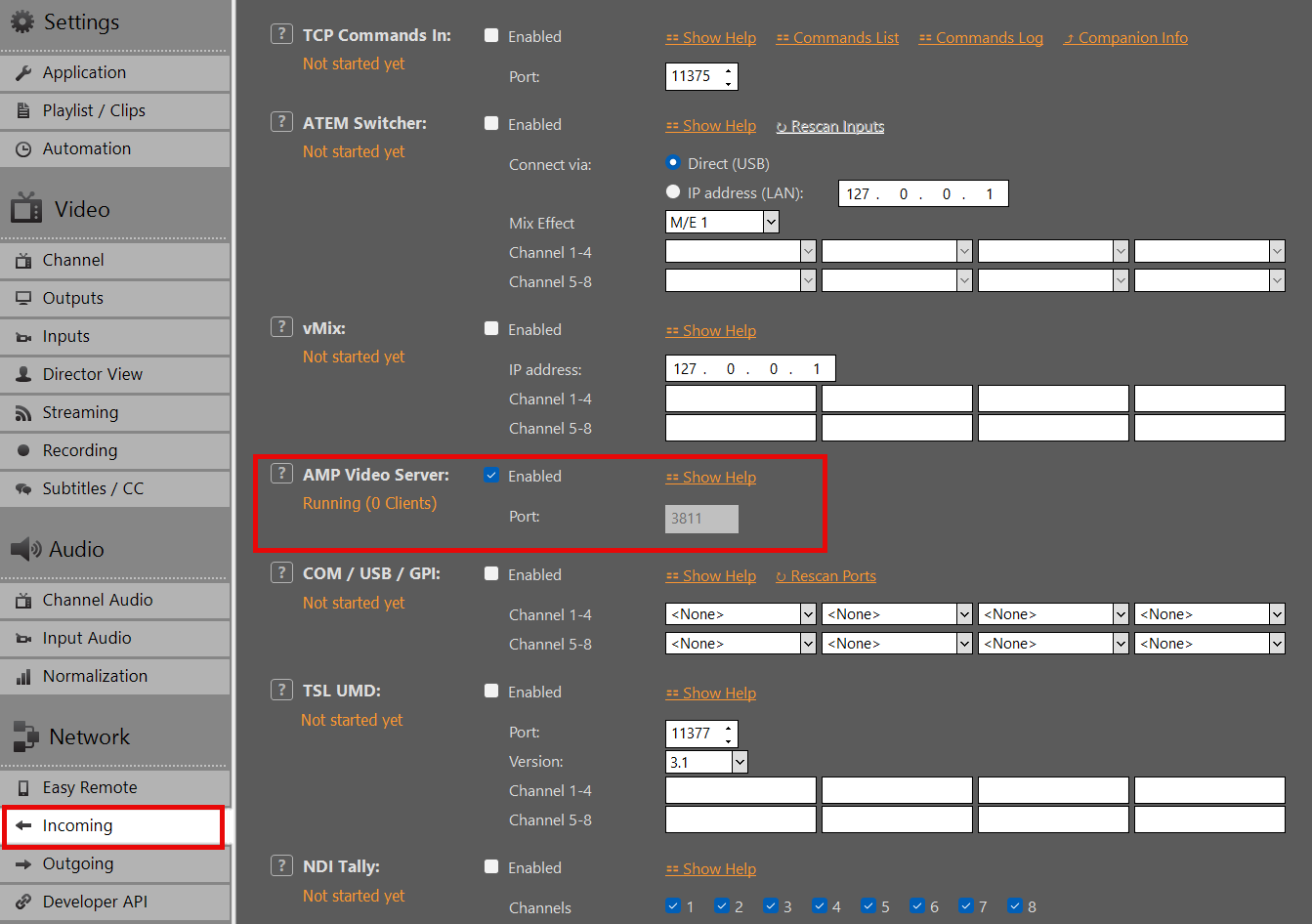1312x924 pixels.
Task: Click the record dot icon beside Recording
Action: click(23, 450)
